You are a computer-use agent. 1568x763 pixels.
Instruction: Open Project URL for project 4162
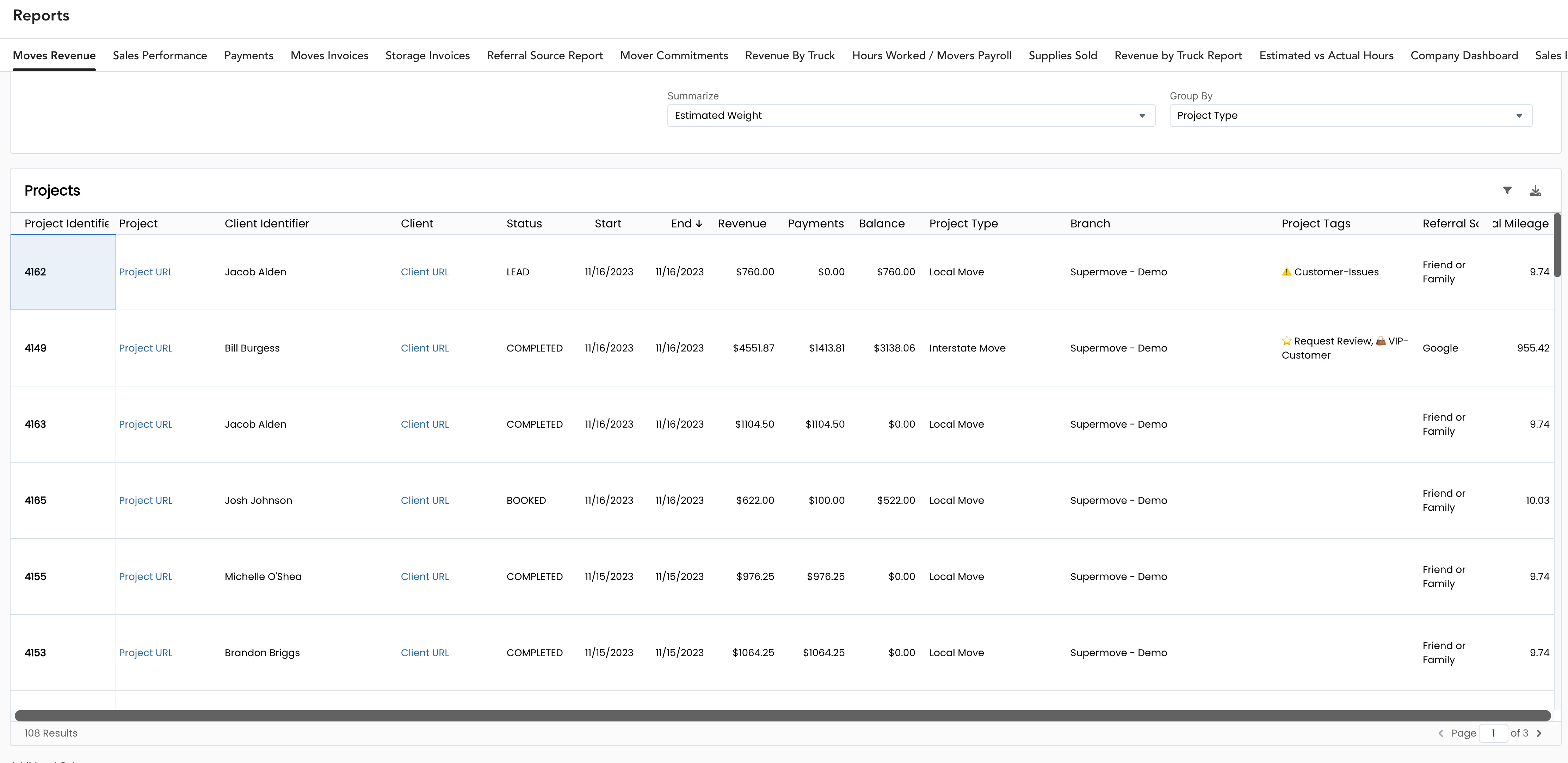(146, 272)
